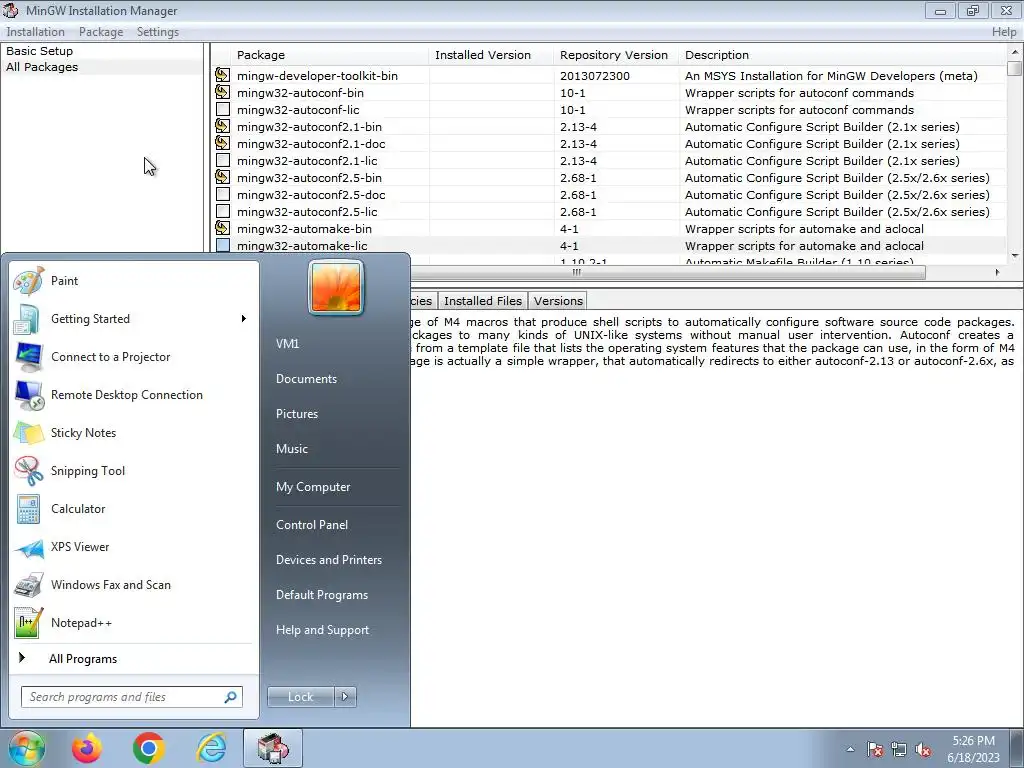Expand All Programs list
The width and height of the screenshot is (1024, 768).
(x=84, y=659)
